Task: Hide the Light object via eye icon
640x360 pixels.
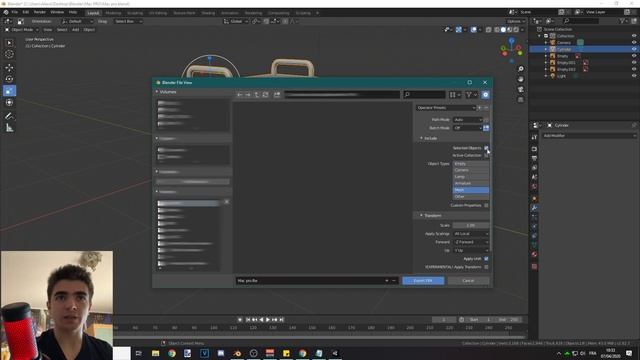Action: tap(634, 76)
